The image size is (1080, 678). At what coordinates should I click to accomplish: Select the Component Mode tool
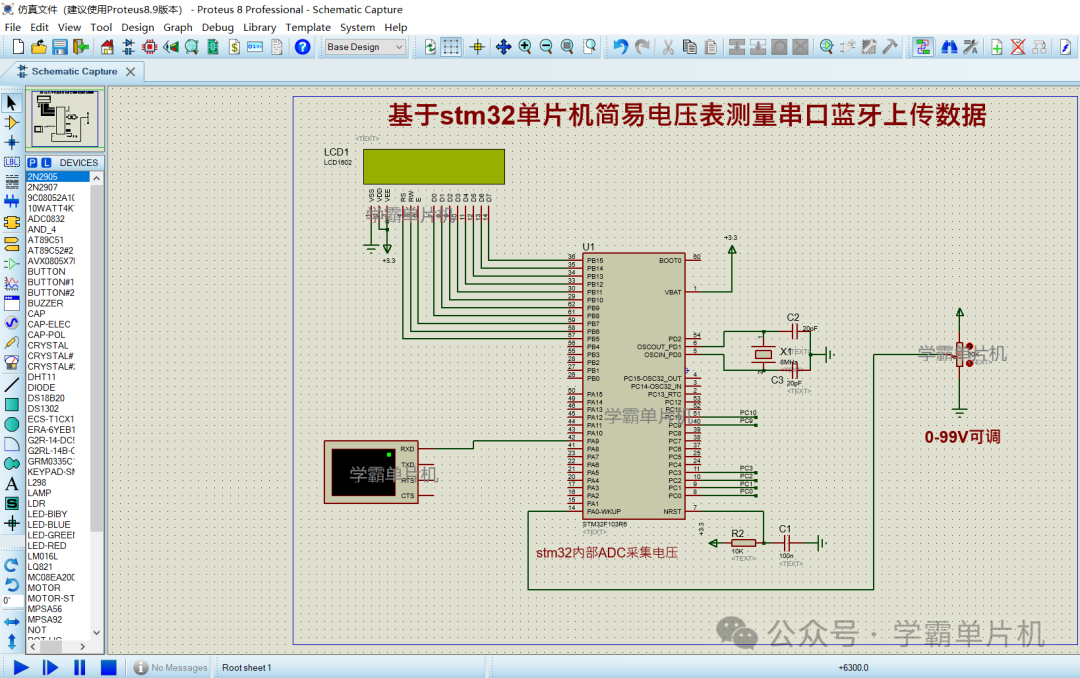point(12,123)
